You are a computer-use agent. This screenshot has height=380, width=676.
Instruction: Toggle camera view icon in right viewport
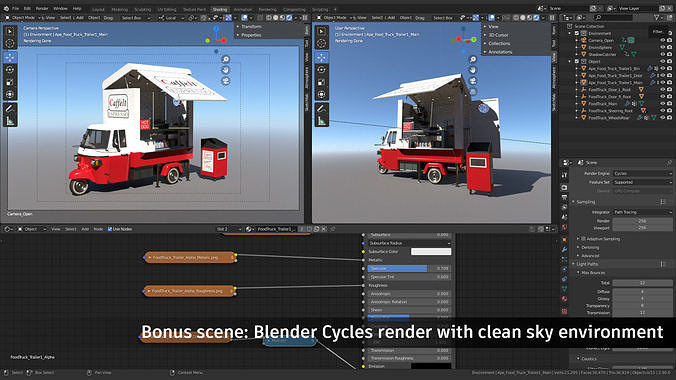click(473, 81)
